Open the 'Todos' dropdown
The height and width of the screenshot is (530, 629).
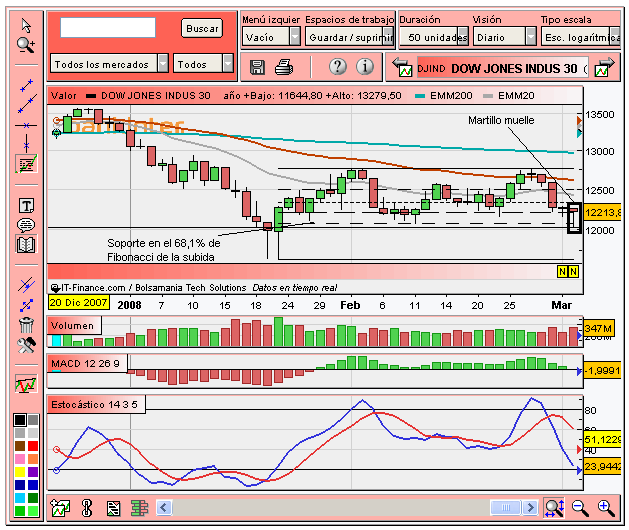click(x=203, y=63)
